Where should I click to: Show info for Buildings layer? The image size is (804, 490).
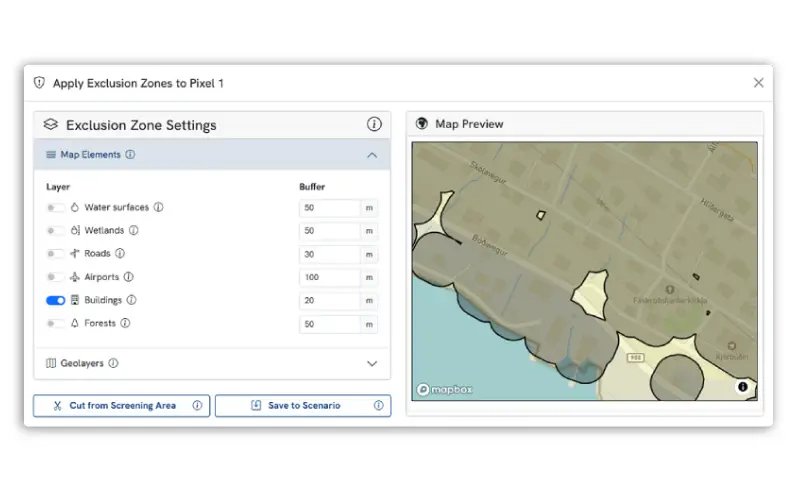pyautogui.click(x=131, y=300)
